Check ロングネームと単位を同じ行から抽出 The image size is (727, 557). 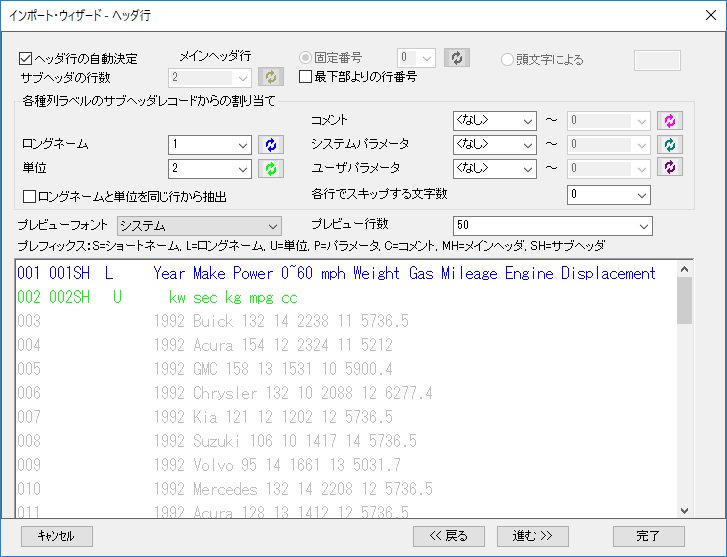[x=29, y=197]
